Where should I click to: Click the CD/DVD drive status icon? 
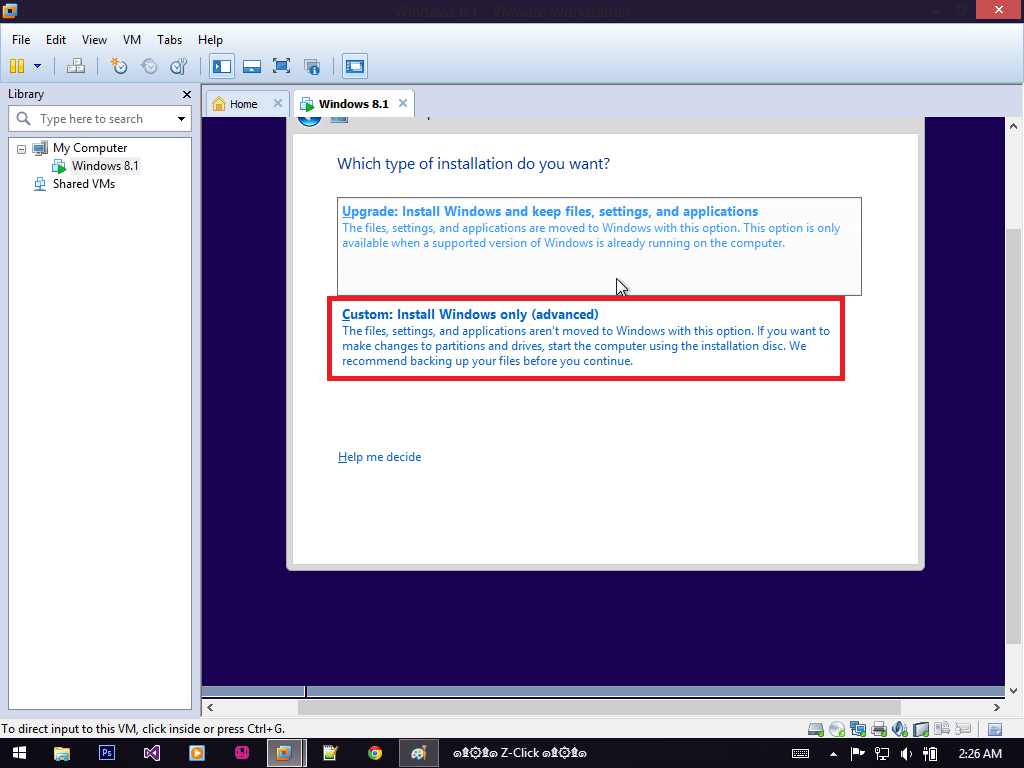coord(837,729)
